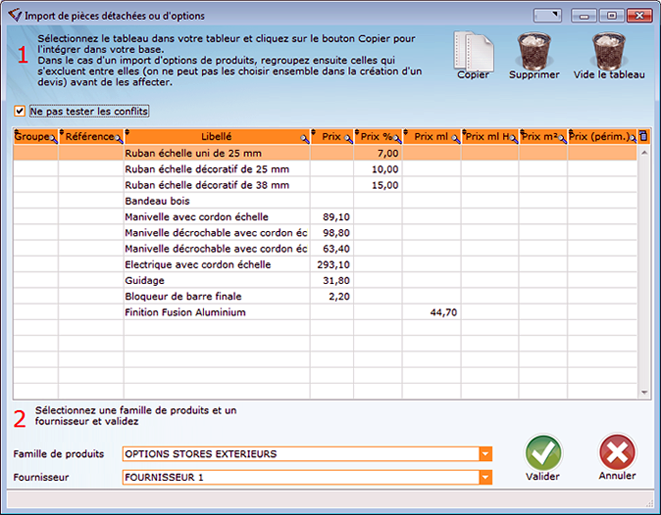The width and height of the screenshot is (661, 515).
Task: Open the Famille de produits dropdown arrow
Action: pyautogui.click(x=485, y=454)
